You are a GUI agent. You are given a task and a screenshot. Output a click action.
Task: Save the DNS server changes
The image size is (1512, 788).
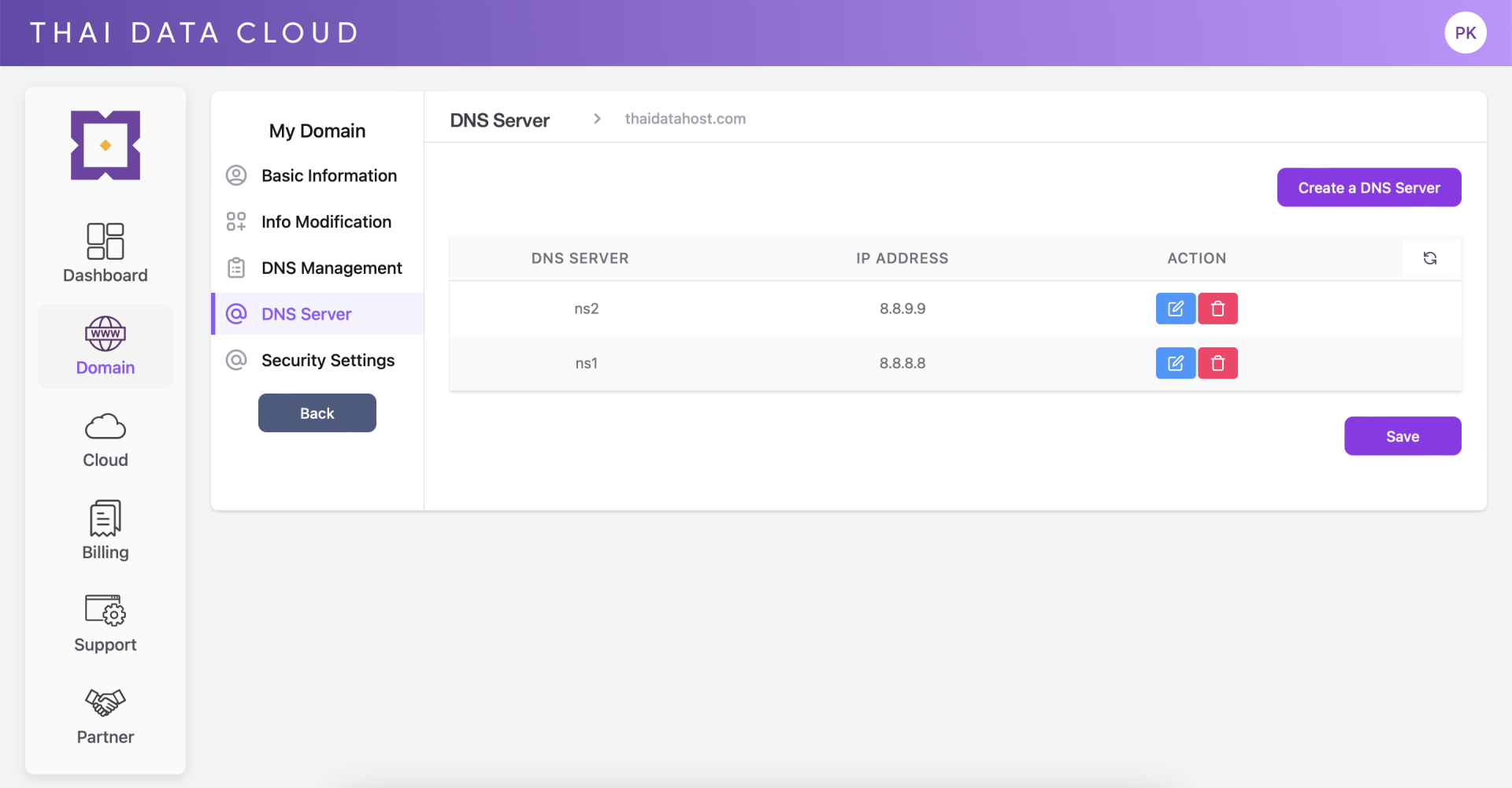(x=1403, y=435)
